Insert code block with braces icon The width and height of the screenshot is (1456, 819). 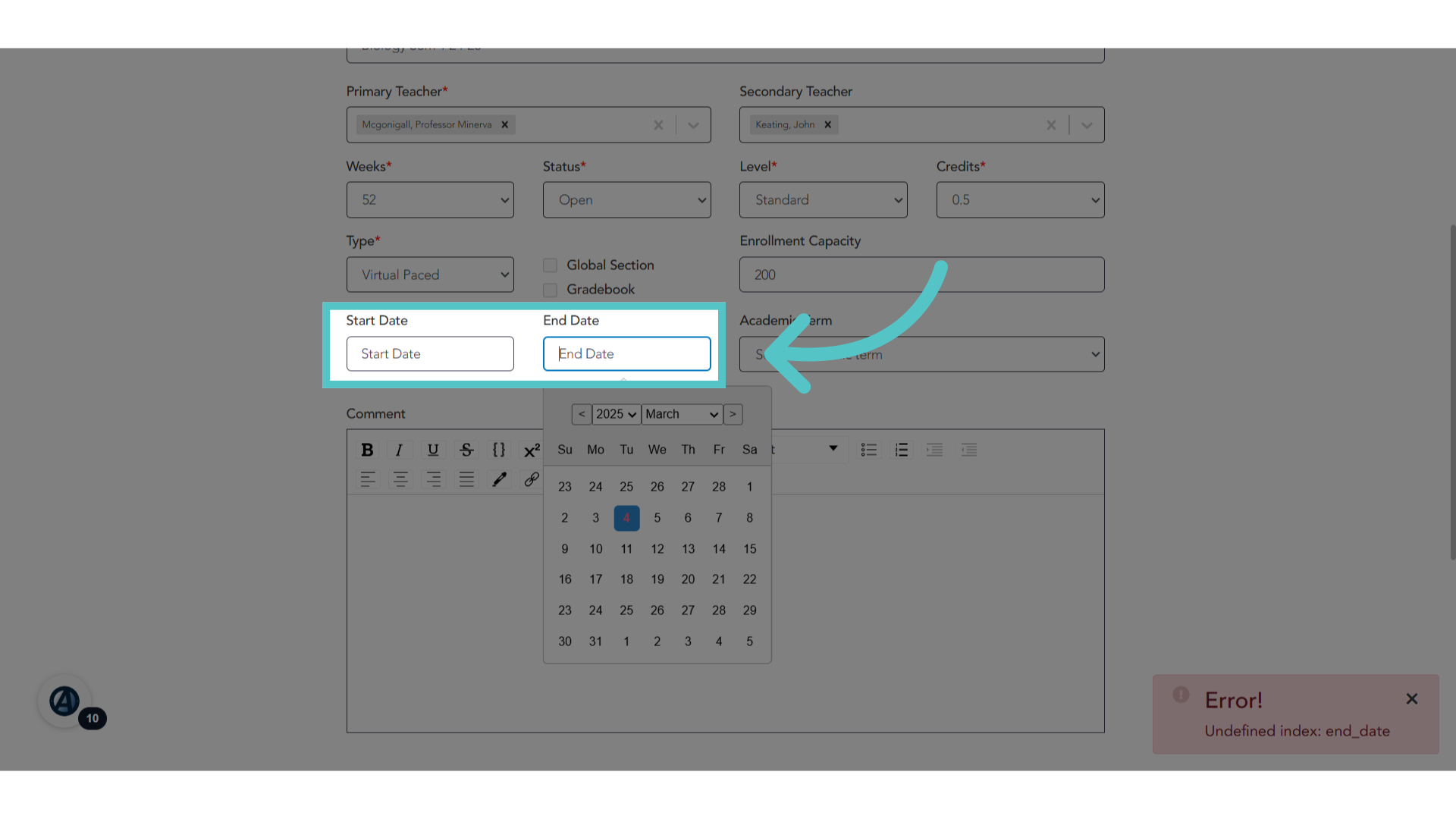click(x=499, y=450)
